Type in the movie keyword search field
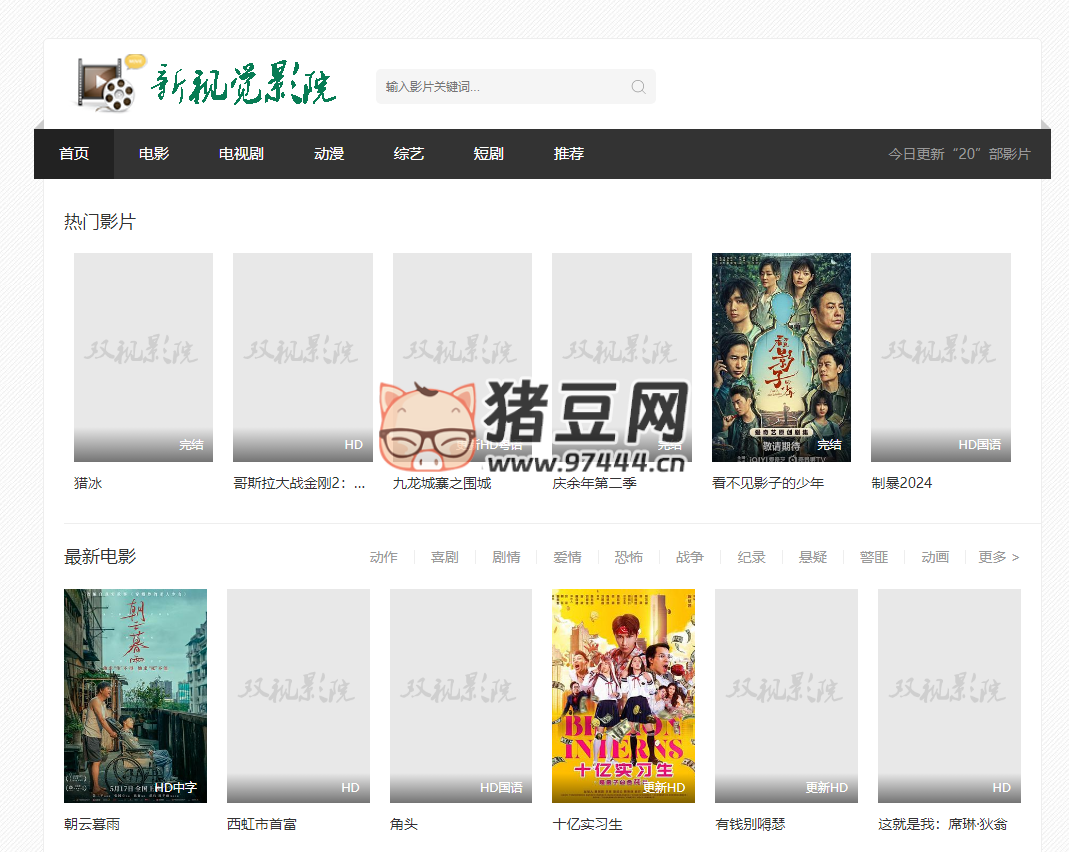The height and width of the screenshot is (852, 1069). pyautogui.click(x=500, y=87)
